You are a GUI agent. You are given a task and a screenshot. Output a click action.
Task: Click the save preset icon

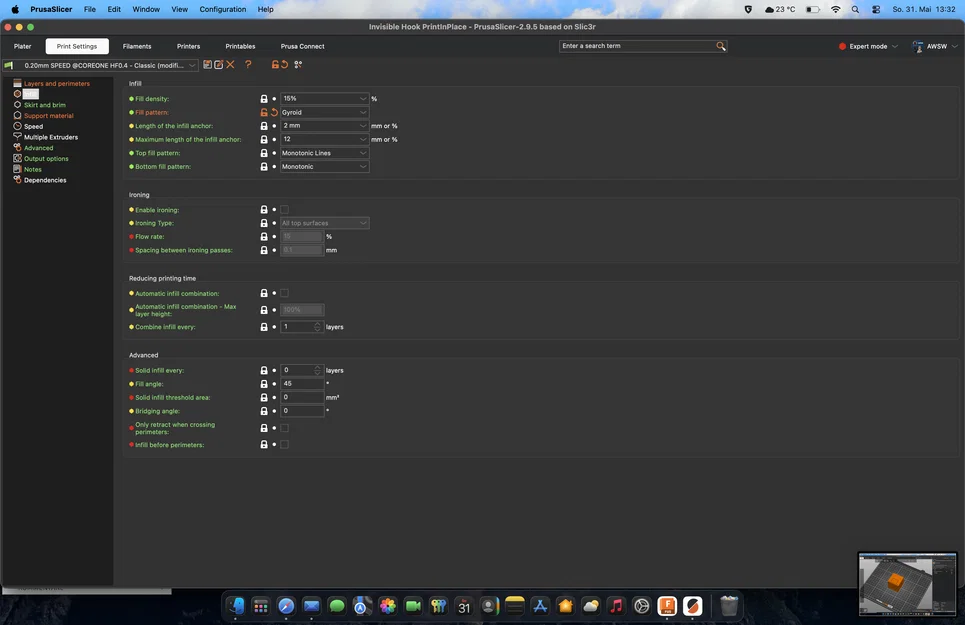tap(207, 65)
